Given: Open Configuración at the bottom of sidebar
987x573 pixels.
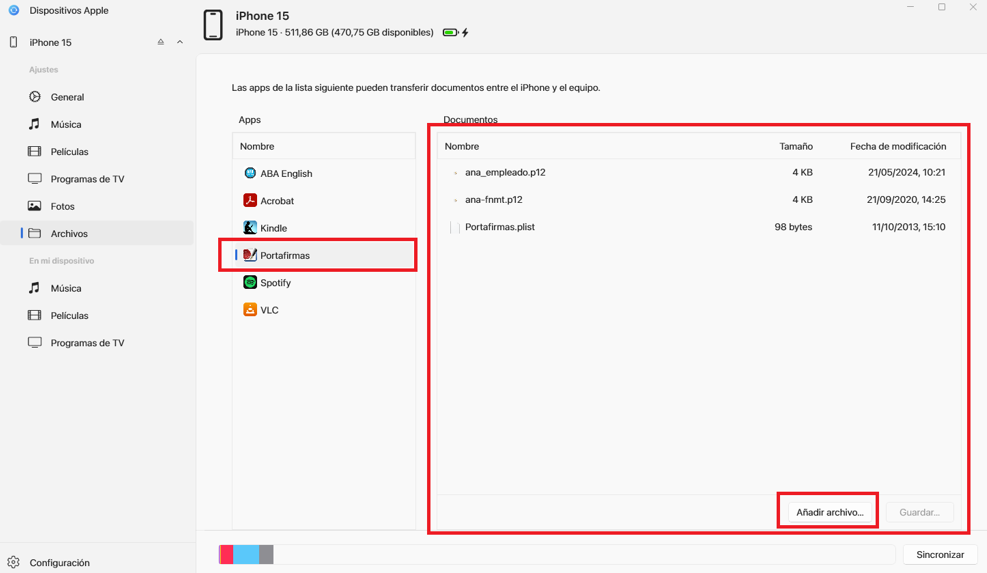Looking at the screenshot, I should pyautogui.click(x=59, y=562).
